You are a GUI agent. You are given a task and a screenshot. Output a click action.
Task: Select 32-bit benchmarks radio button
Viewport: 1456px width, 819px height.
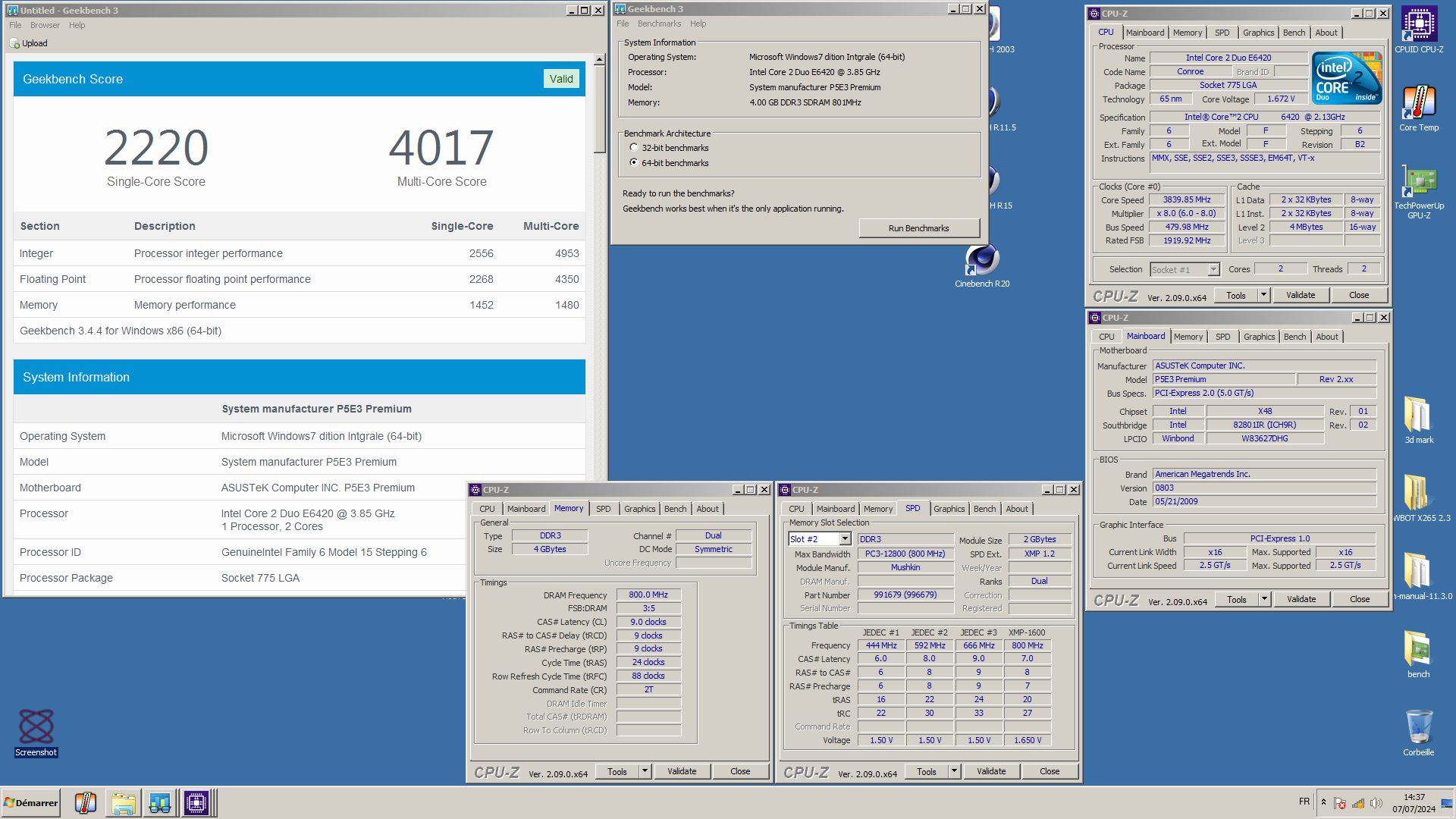tap(634, 148)
